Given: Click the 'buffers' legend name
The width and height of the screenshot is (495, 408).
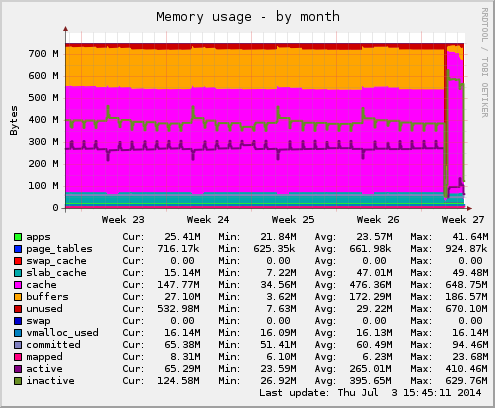Looking at the screenshot, I should tap(47, 297).
